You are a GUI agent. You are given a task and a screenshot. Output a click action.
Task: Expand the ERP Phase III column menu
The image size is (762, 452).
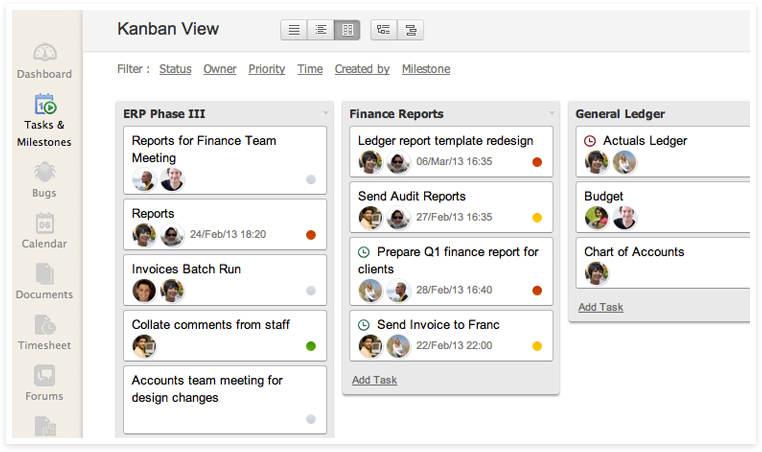pyautogui.click(x=325, y=114)
